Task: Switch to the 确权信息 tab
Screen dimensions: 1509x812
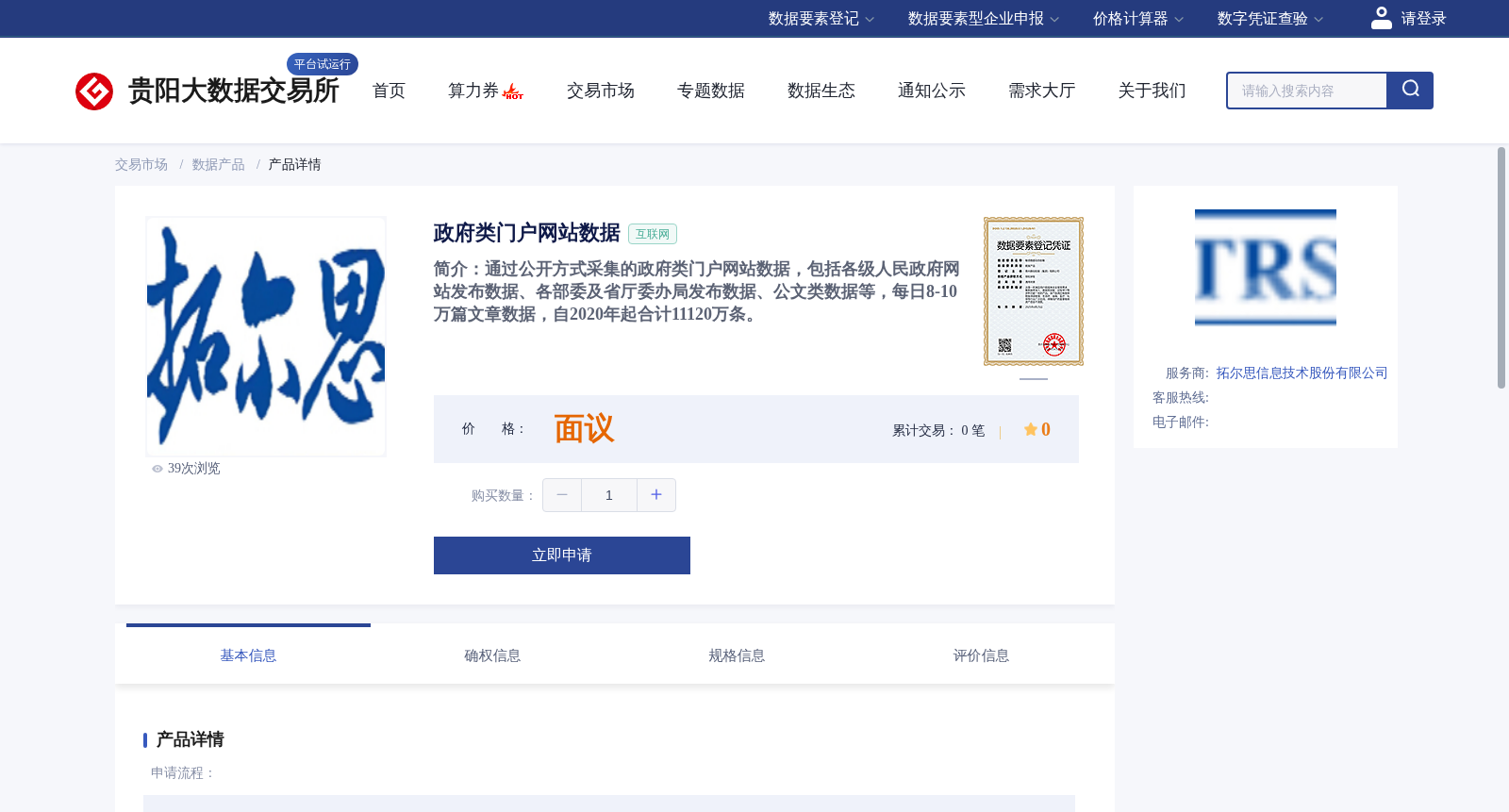Action: point(492,655)
